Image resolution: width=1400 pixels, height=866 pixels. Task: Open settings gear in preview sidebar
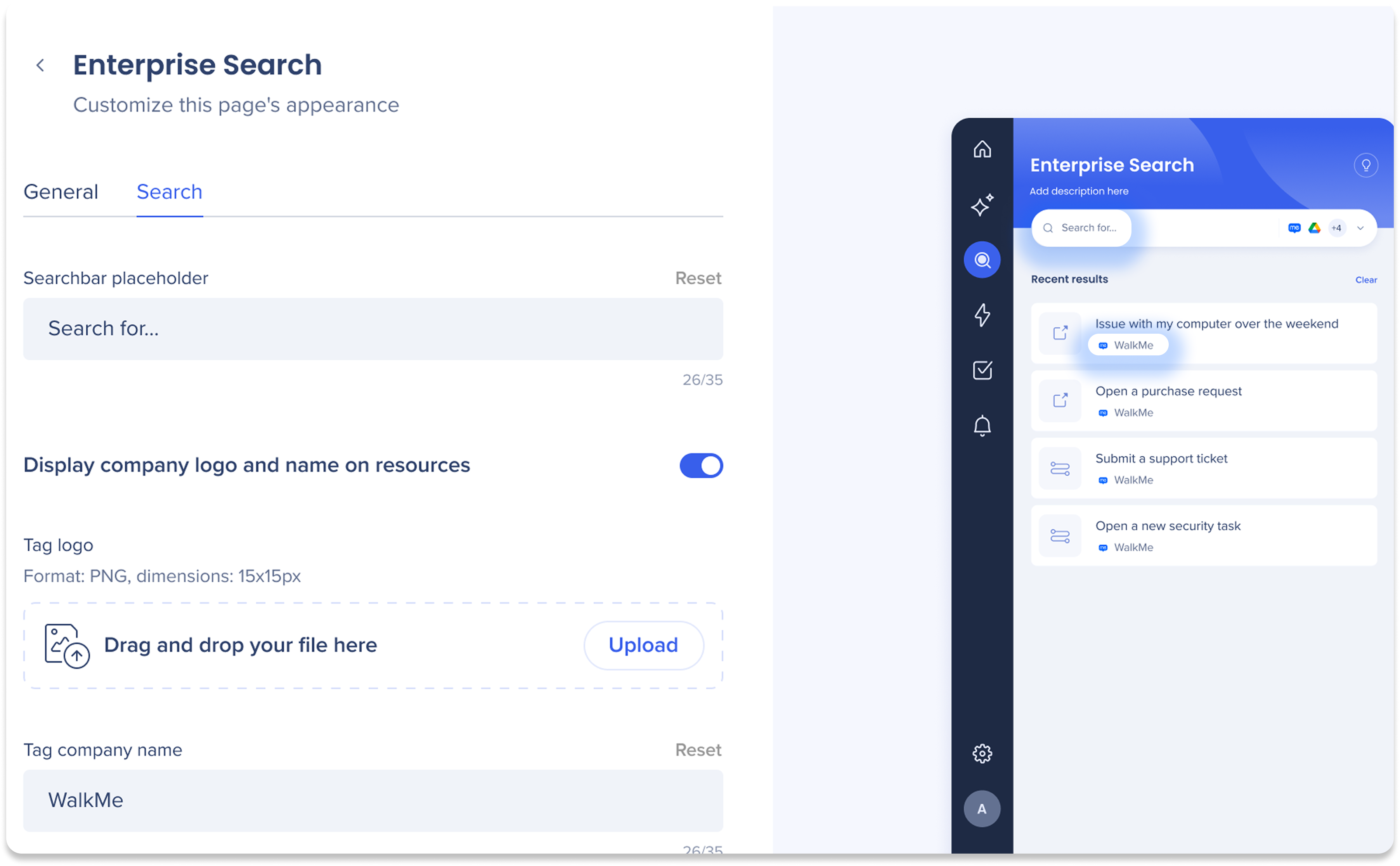tap(982, 753)
